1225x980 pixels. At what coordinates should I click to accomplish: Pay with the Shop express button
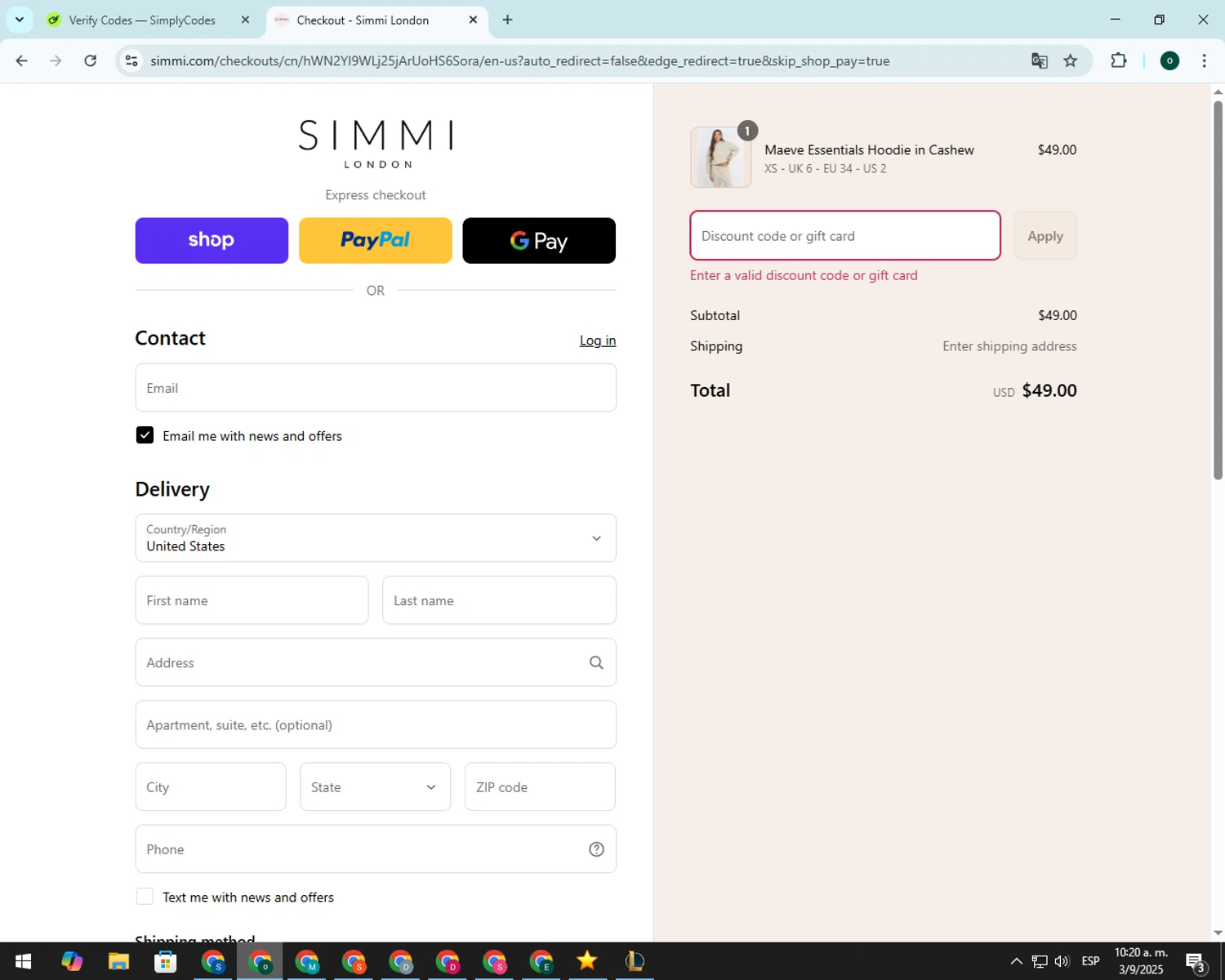pyautogui.click(x=212, y=240)
